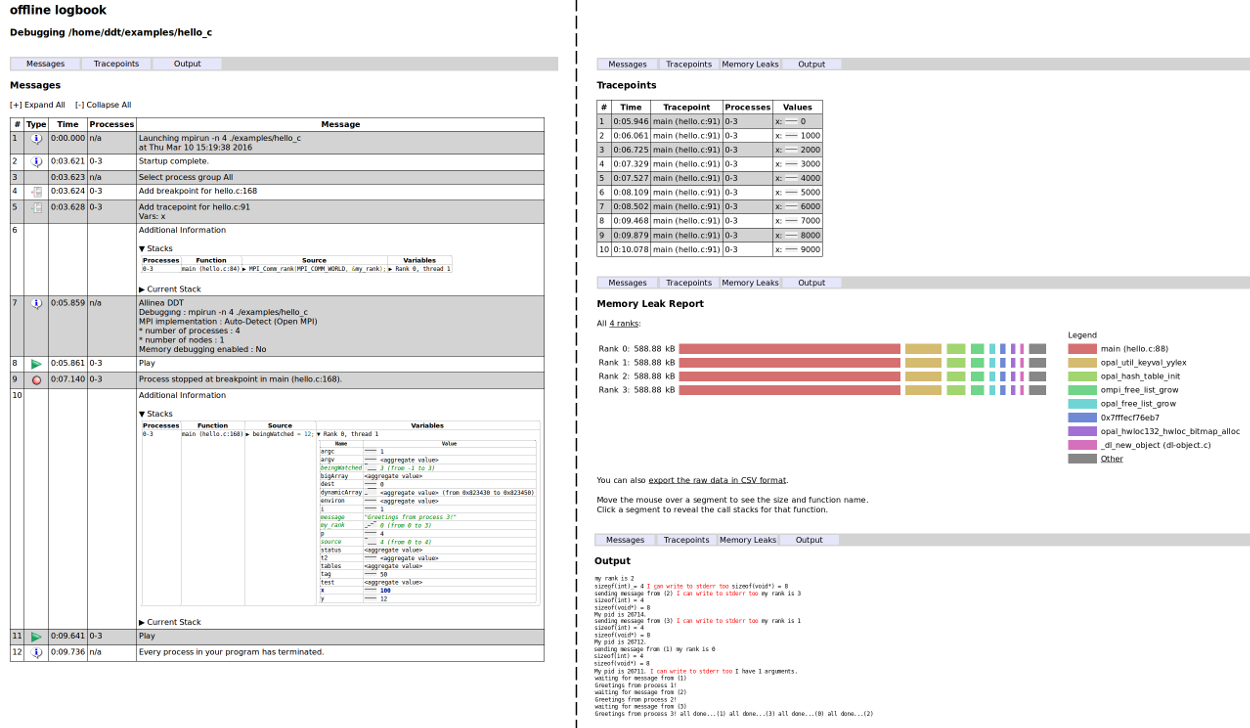
Task: Click the 'Select process group All' message
Action: (186, 177)
